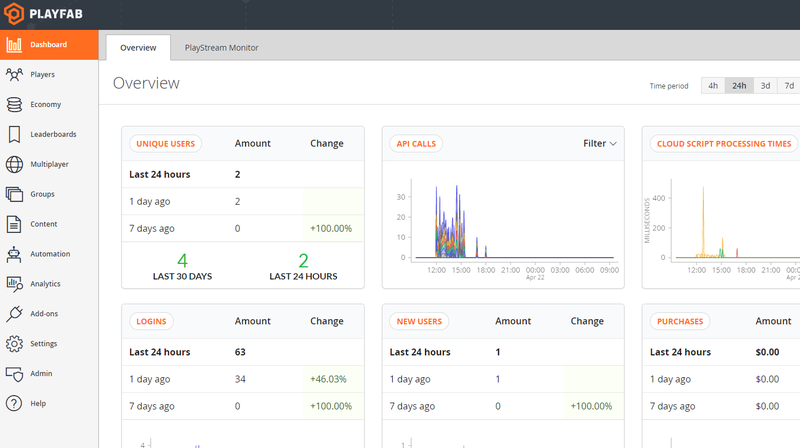Open Leaderboards in the sidebar

tap(53, 134)
